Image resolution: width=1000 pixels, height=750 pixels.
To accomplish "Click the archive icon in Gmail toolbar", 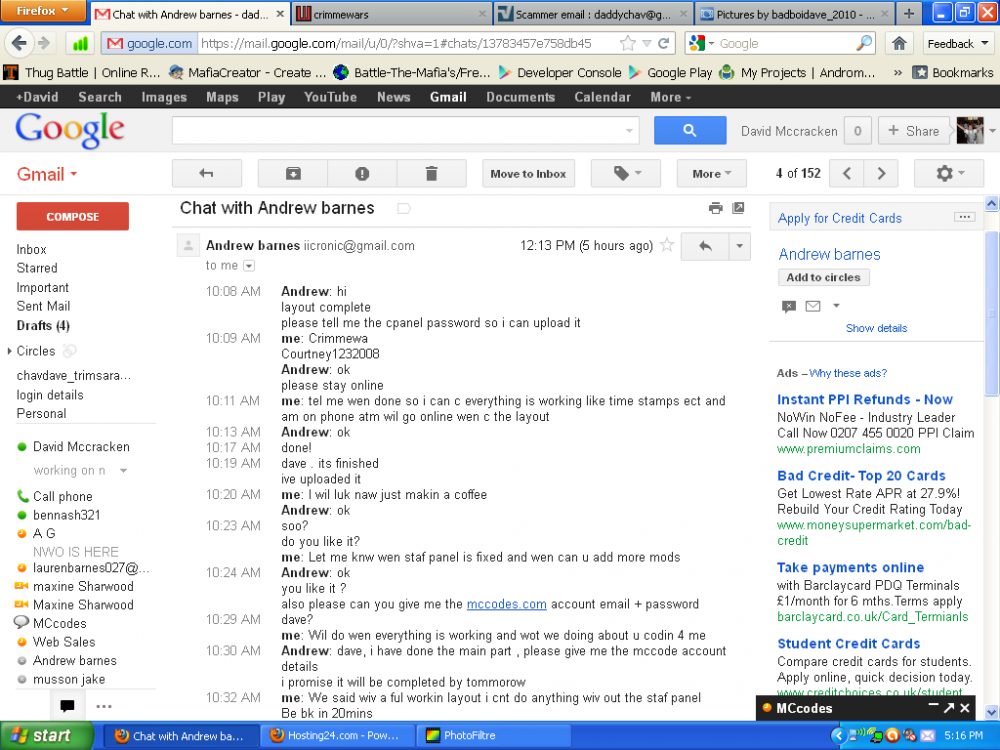I will coord(293,174).
